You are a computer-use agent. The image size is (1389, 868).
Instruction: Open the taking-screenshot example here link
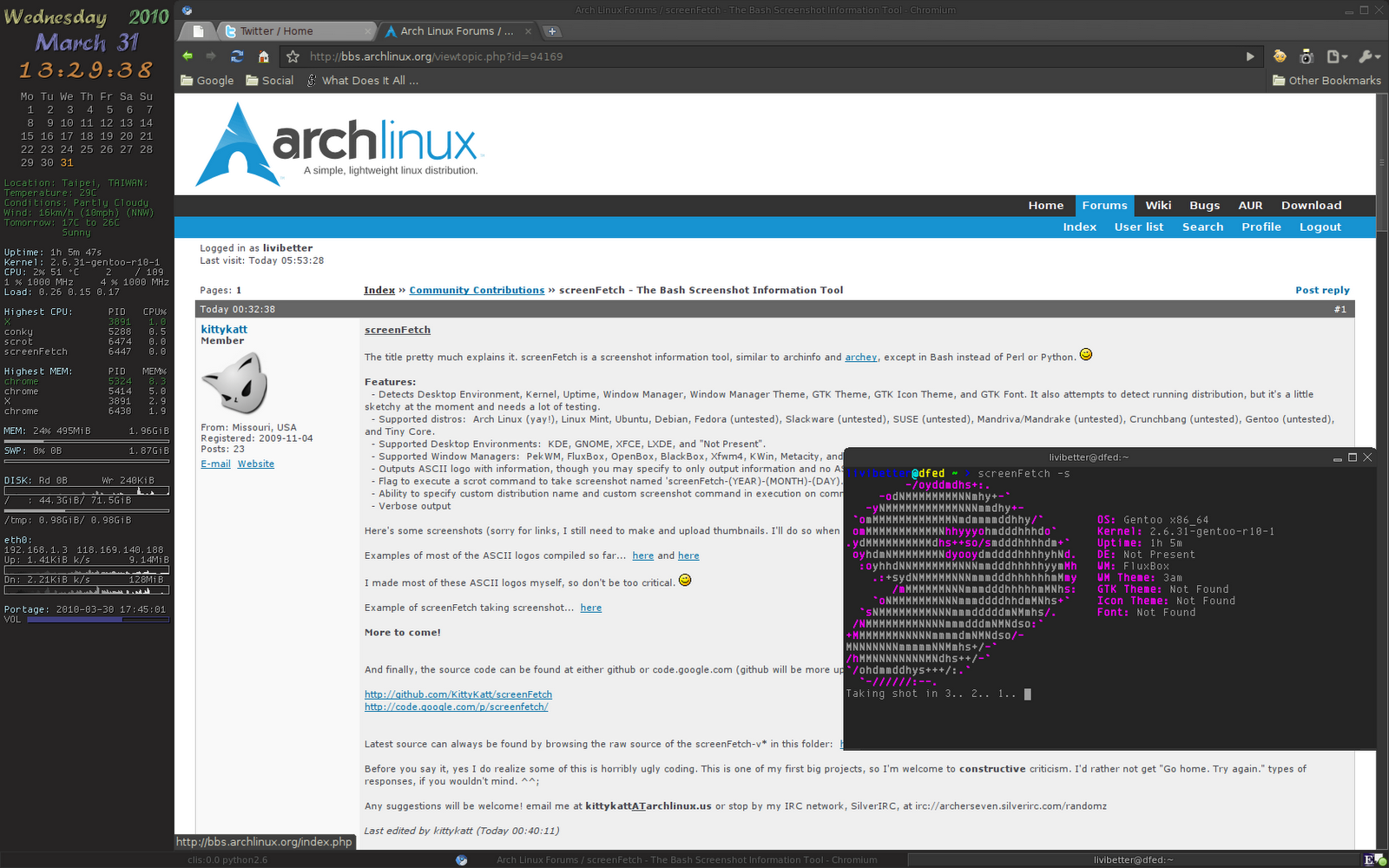click(x=590, y=608)
